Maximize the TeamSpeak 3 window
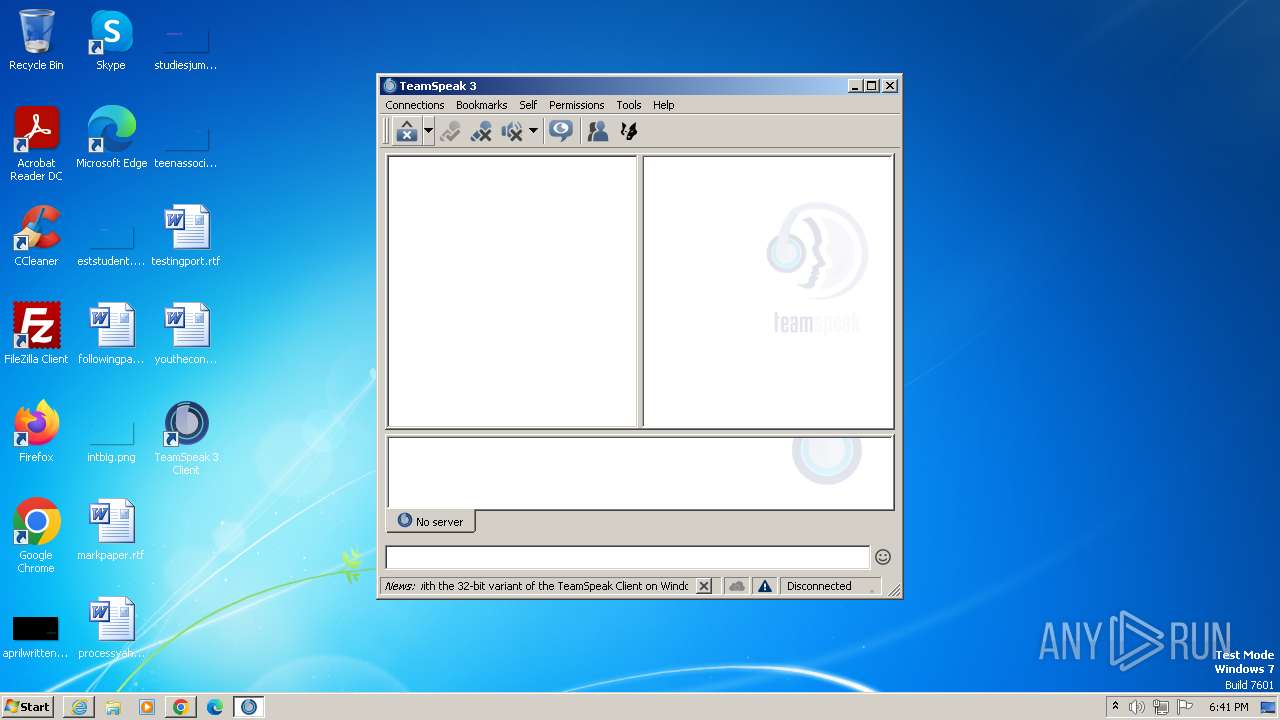The image size is (1280, 720). click(872, 86)
